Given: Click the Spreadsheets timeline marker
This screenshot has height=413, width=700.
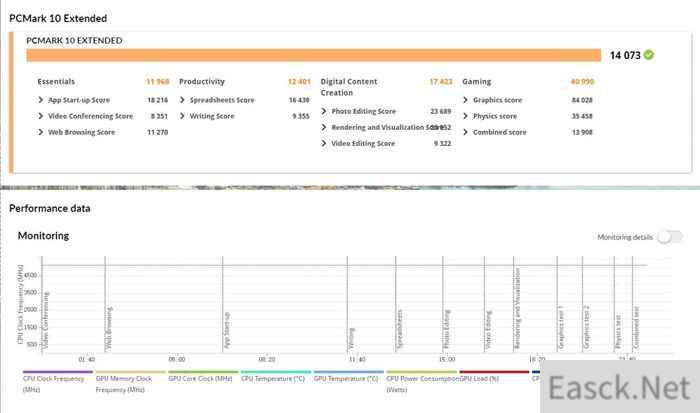Looking at the screenshot, I should 400,329.
